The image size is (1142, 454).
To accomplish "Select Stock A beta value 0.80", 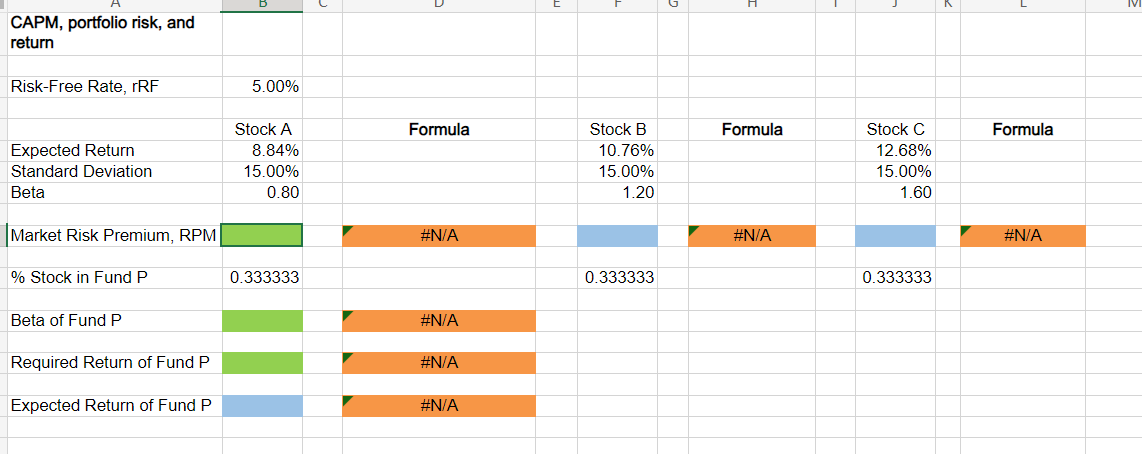I will (263, 193).
